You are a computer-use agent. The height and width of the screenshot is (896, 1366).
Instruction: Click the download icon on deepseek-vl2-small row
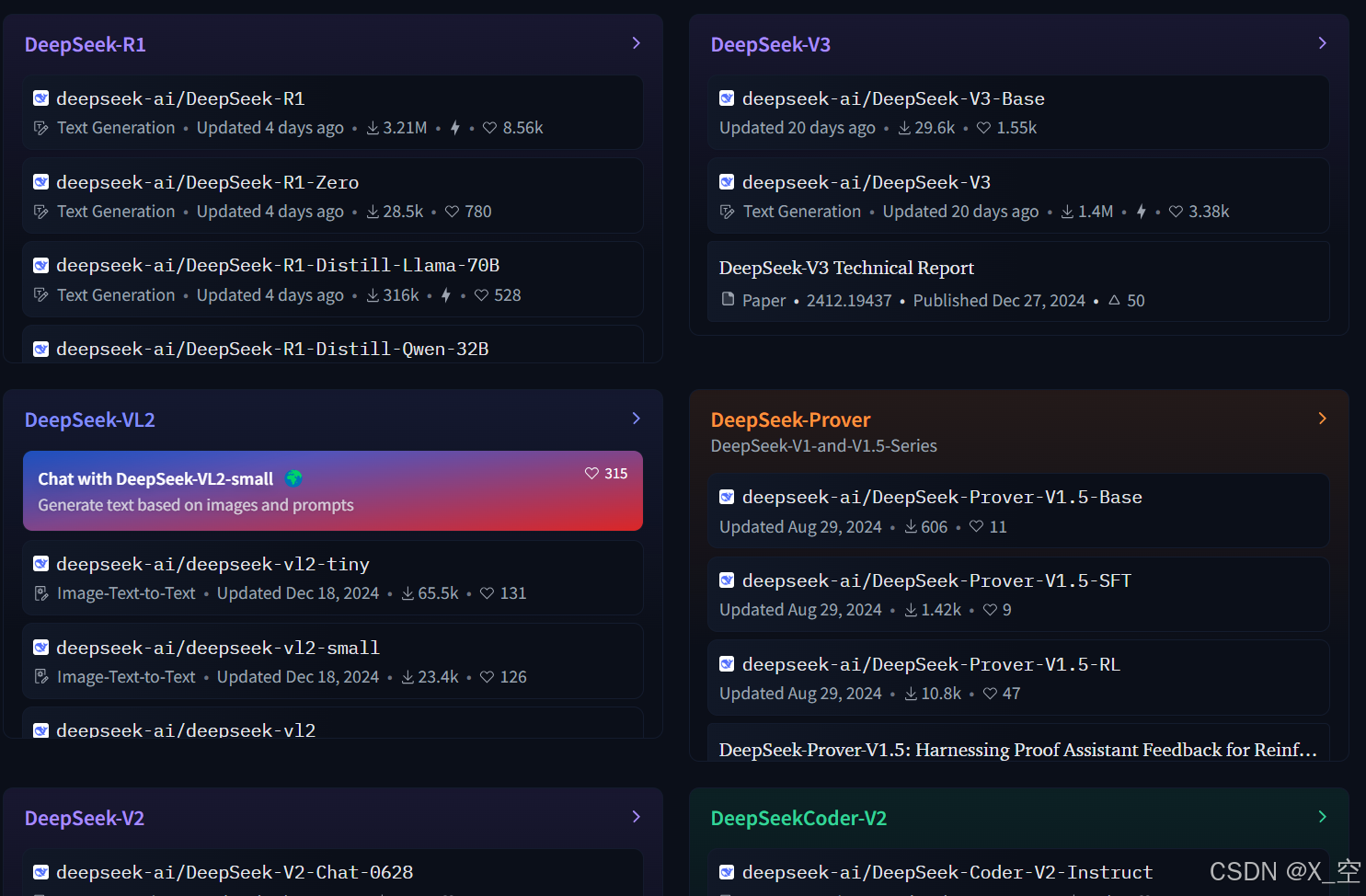pyautogui.click(x=408, y=677)
